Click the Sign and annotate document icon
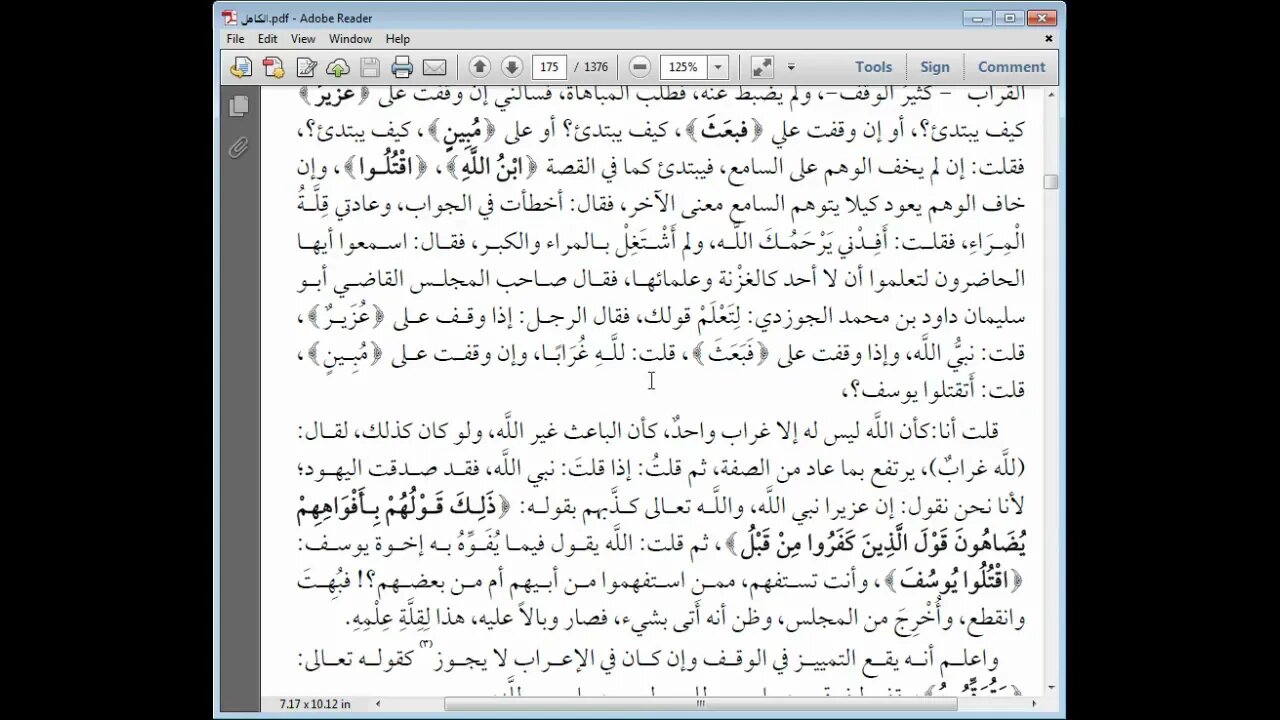This screenshot has height=720, width=1280. (x=306, y=67)
